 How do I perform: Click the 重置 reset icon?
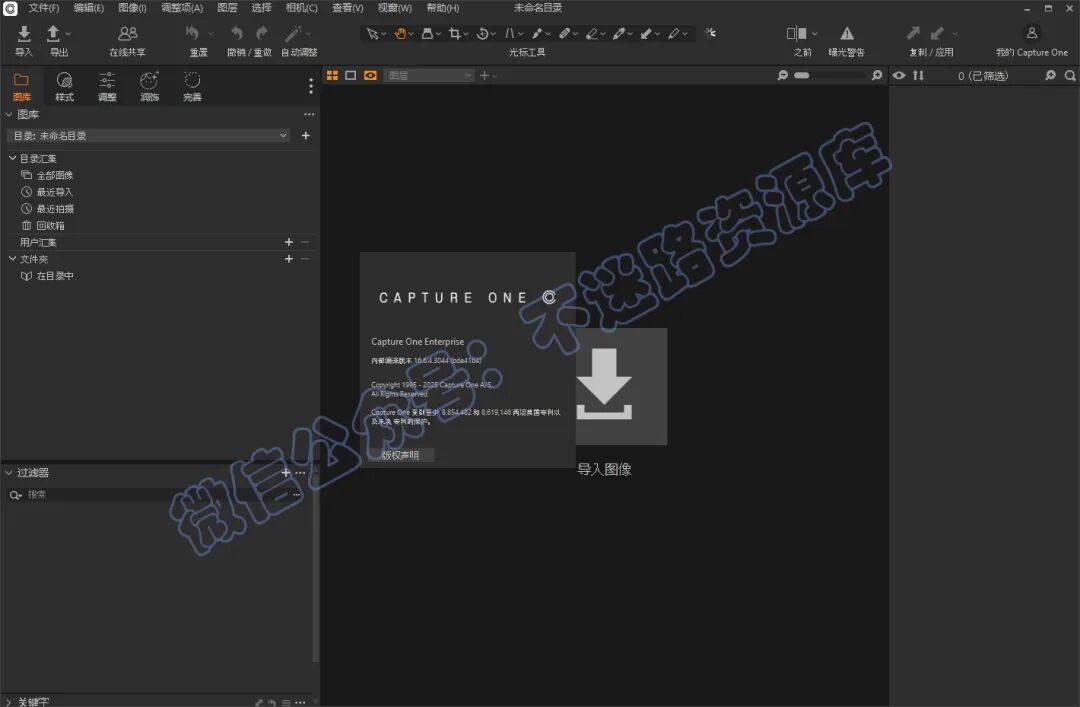click(192, 33)
